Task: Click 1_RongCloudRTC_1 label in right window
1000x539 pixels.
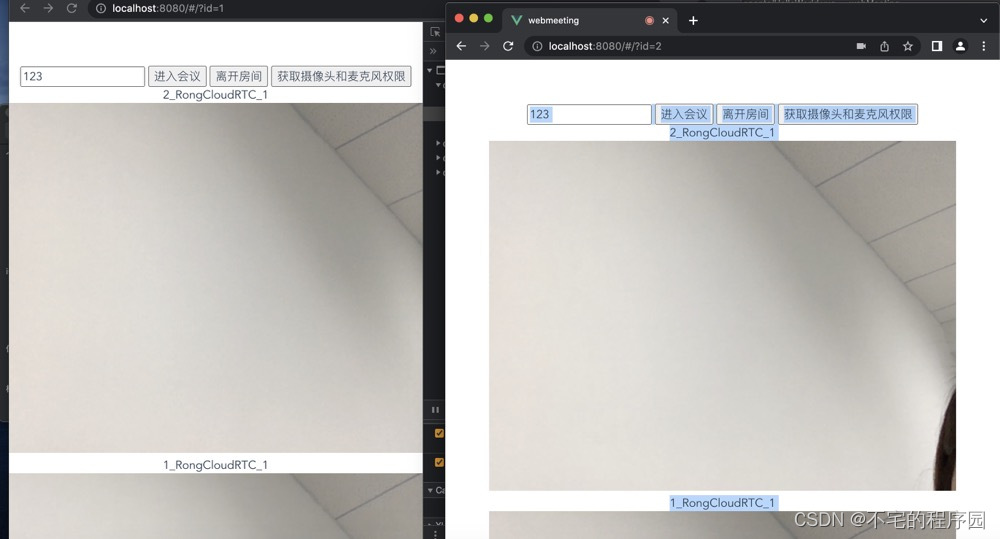Action: click(x=722, y=503)
